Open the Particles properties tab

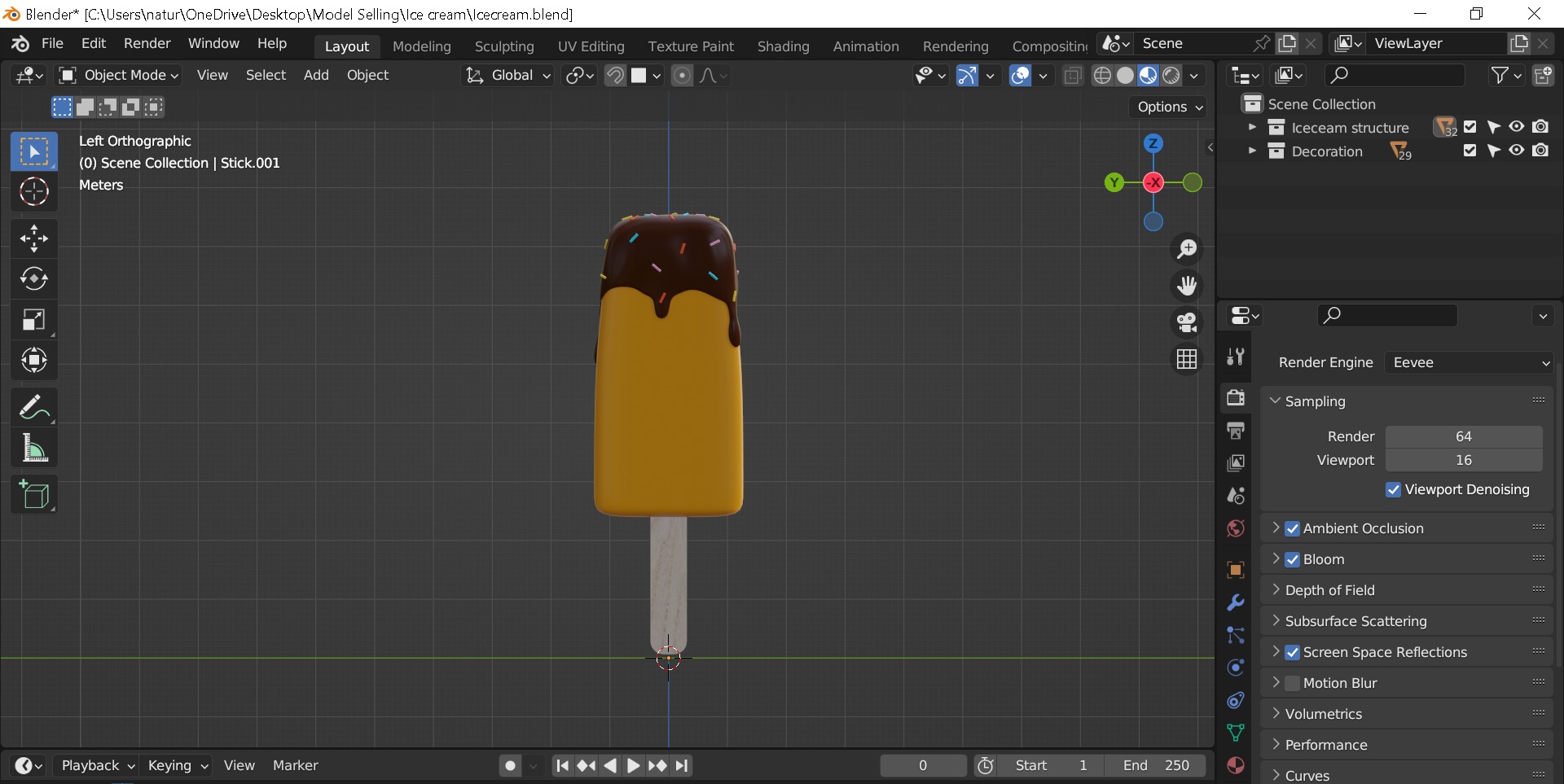(x=1236, y=635)
